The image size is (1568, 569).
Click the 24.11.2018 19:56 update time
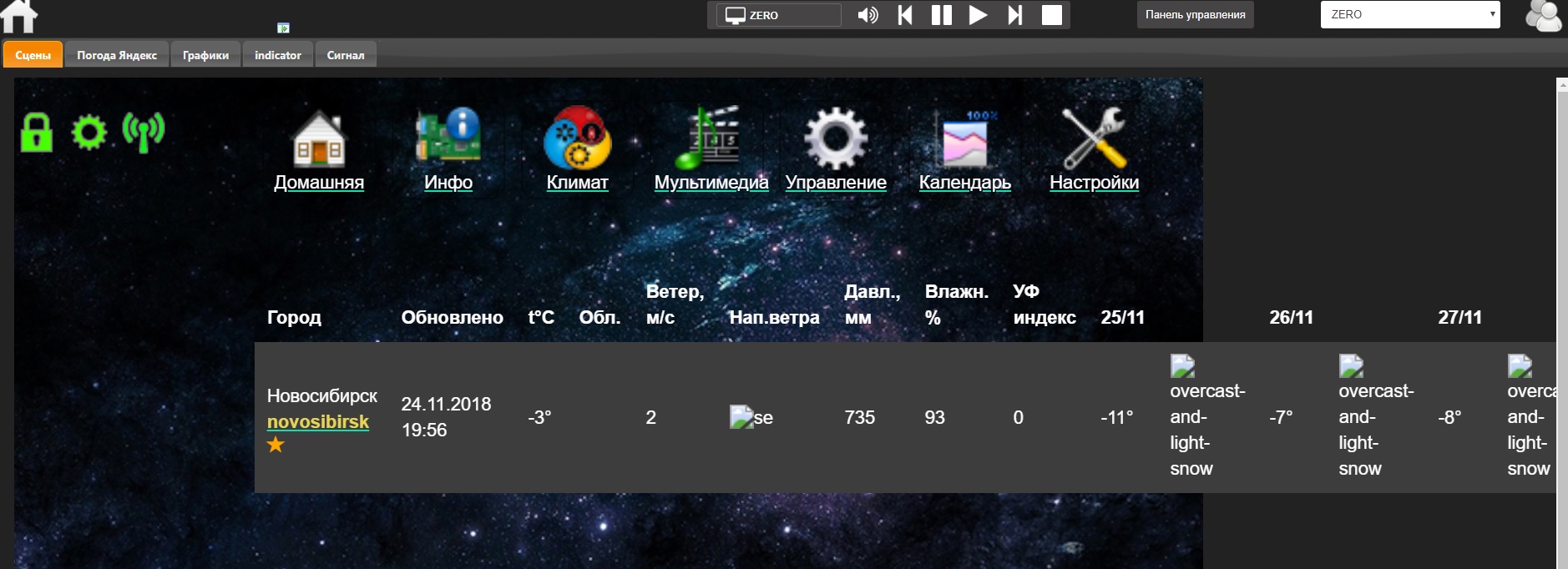pos(446,417)
